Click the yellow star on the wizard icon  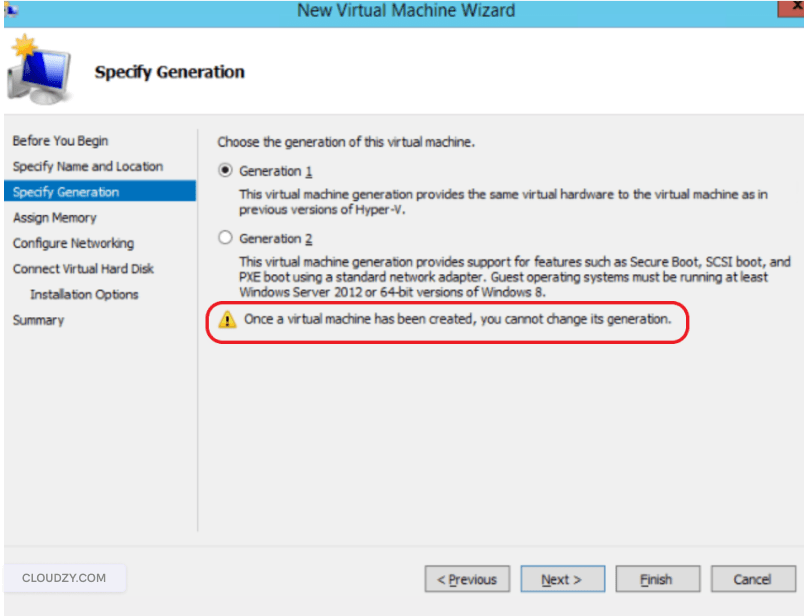coord(22,44)
